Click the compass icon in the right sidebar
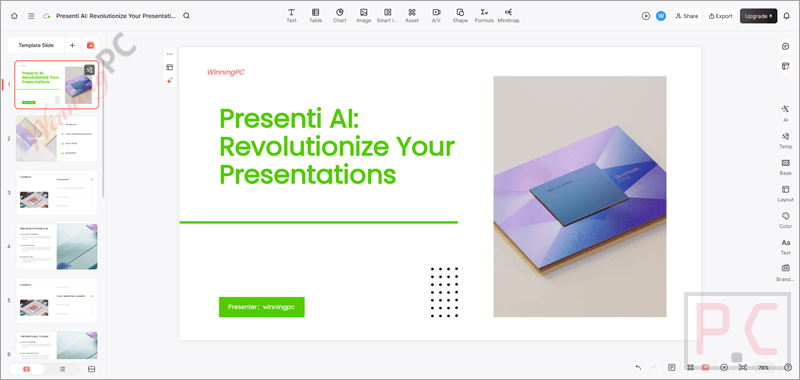800x380 pixels. 785,46
